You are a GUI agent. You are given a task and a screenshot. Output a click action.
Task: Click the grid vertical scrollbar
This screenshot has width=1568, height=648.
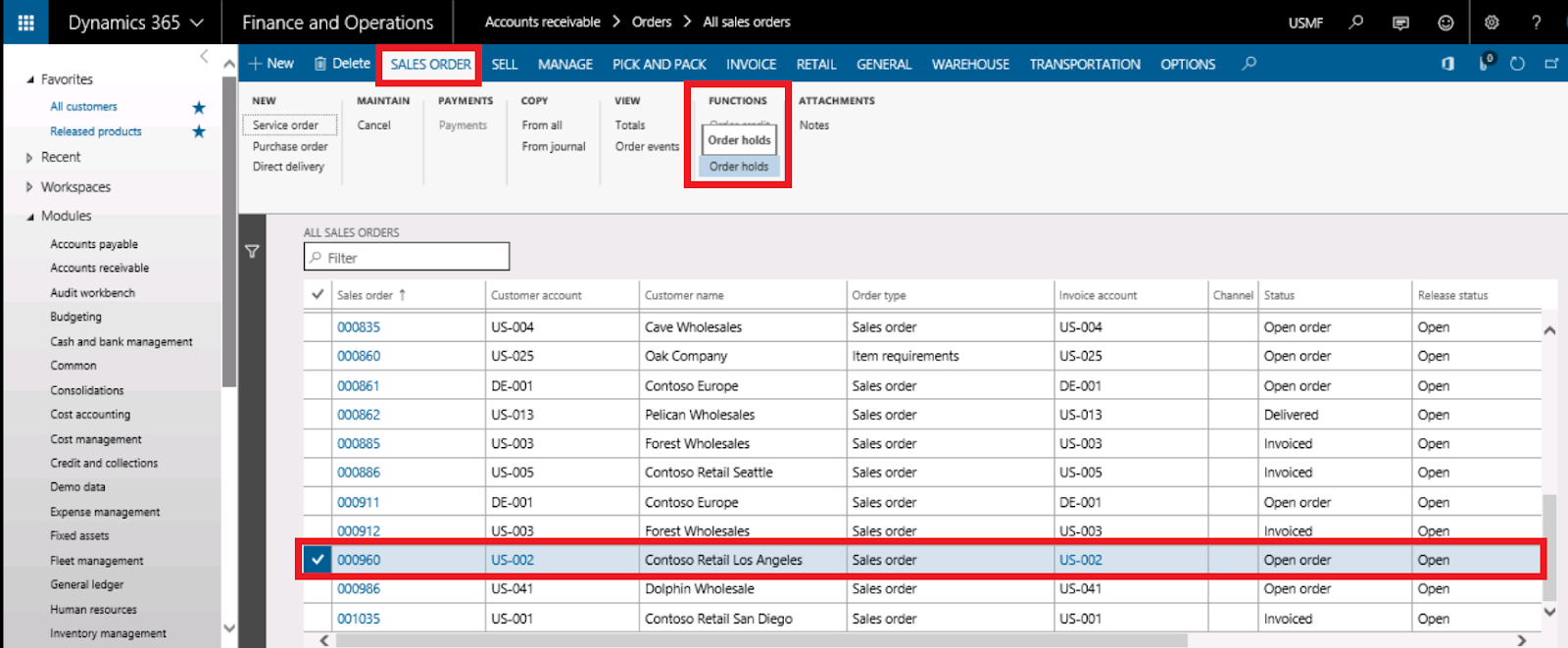point(1549,547)
